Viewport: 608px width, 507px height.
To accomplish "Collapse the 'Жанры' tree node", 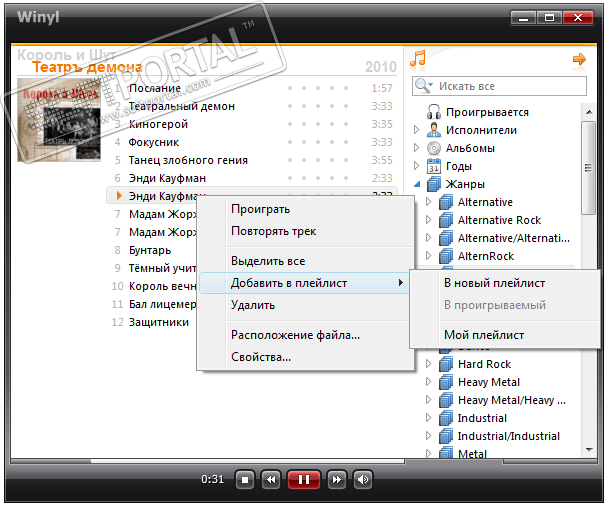I will click(417, 184).
